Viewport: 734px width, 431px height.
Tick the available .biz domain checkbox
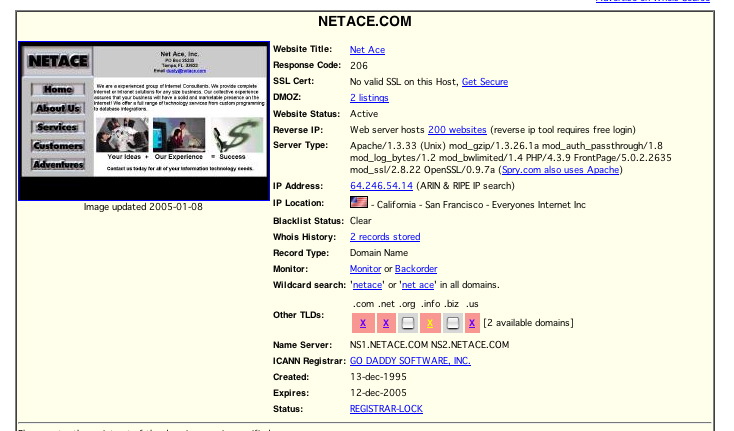click(451, 323)
